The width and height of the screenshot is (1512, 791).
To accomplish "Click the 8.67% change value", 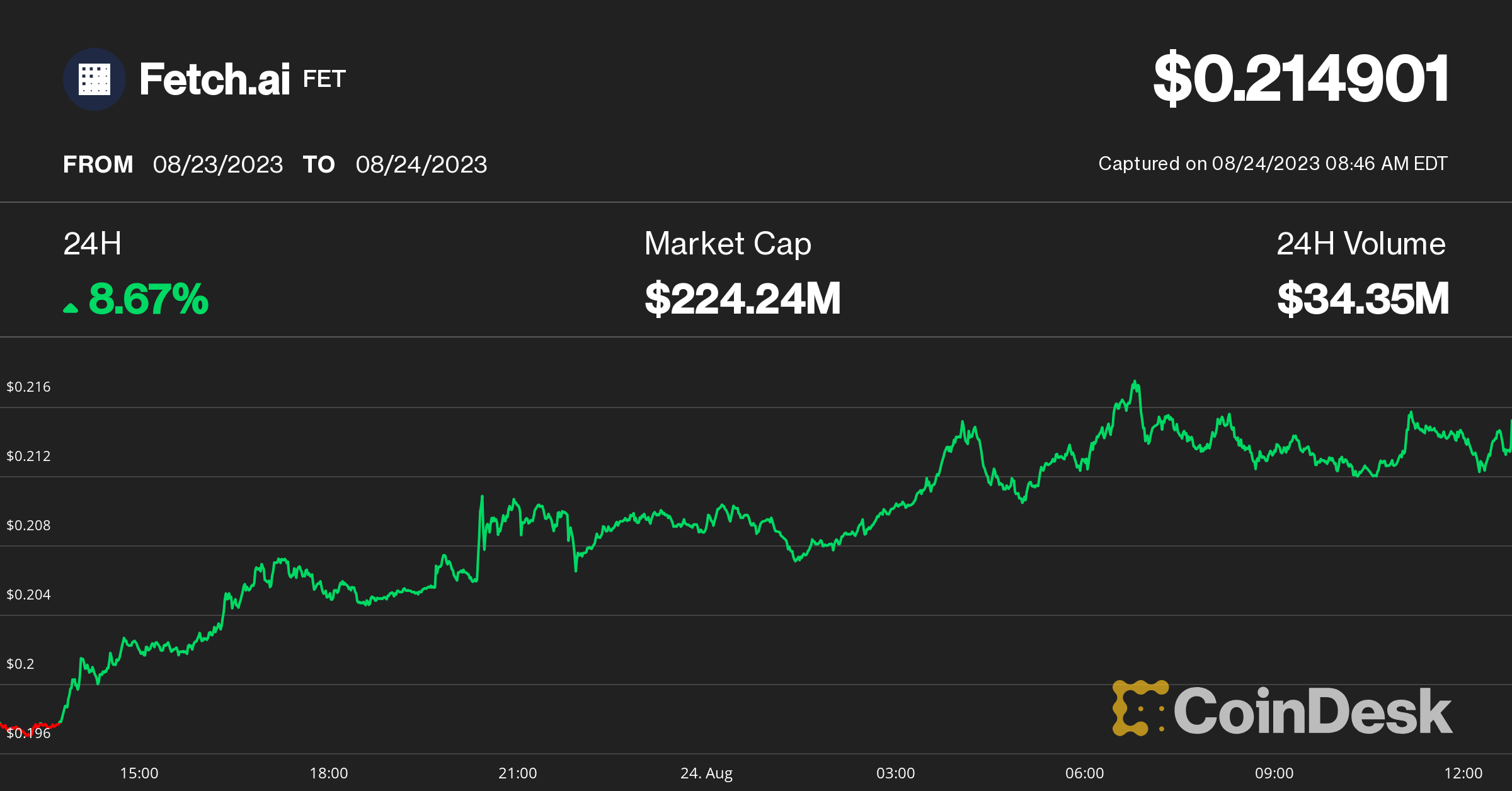I will coord(148,299).
